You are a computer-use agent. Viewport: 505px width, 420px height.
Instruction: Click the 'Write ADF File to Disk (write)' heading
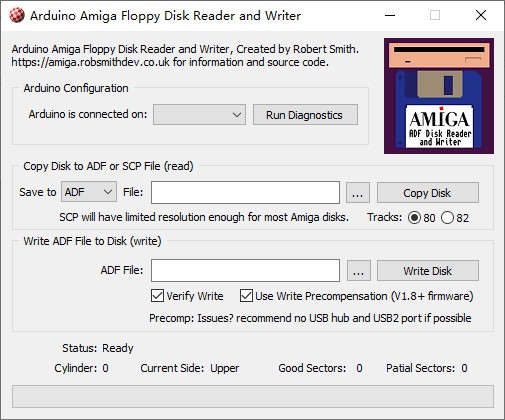pos(92,241)
